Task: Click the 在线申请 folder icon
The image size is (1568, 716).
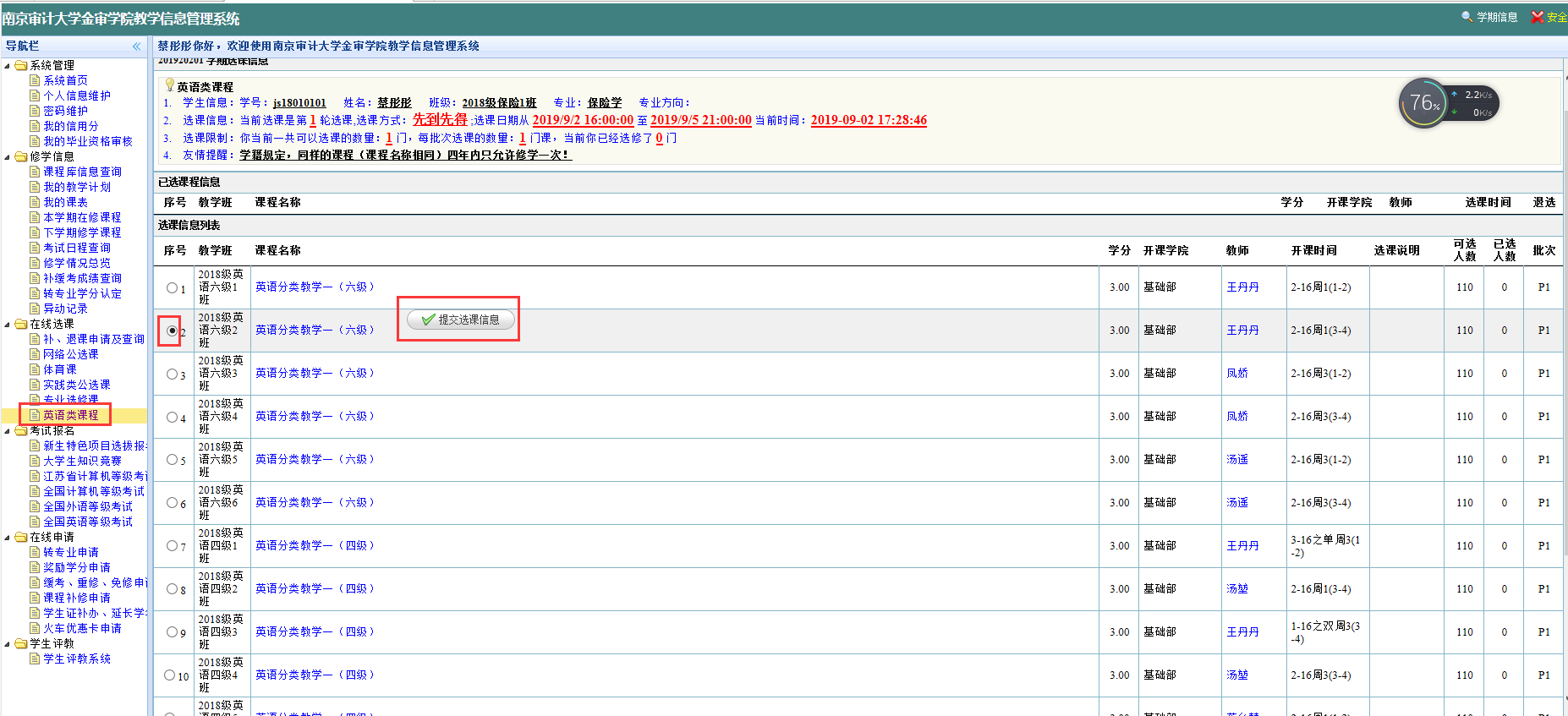Action: pyautogui.click(x=21, y=538)
